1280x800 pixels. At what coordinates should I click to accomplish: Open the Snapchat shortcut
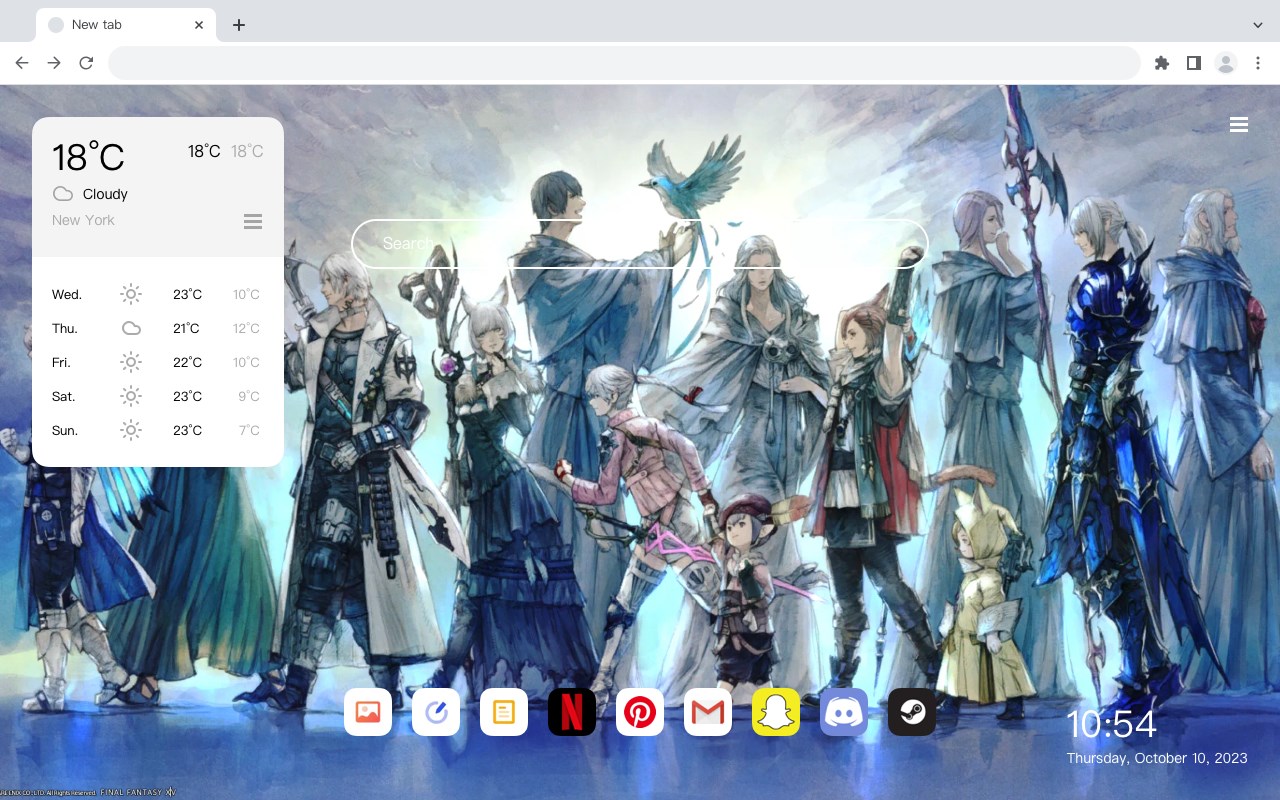776,712
